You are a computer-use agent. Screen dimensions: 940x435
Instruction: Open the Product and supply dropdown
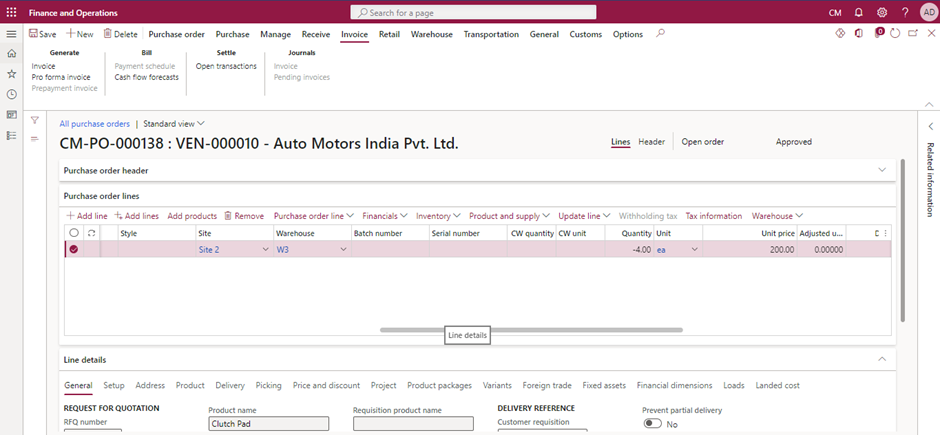509,216
